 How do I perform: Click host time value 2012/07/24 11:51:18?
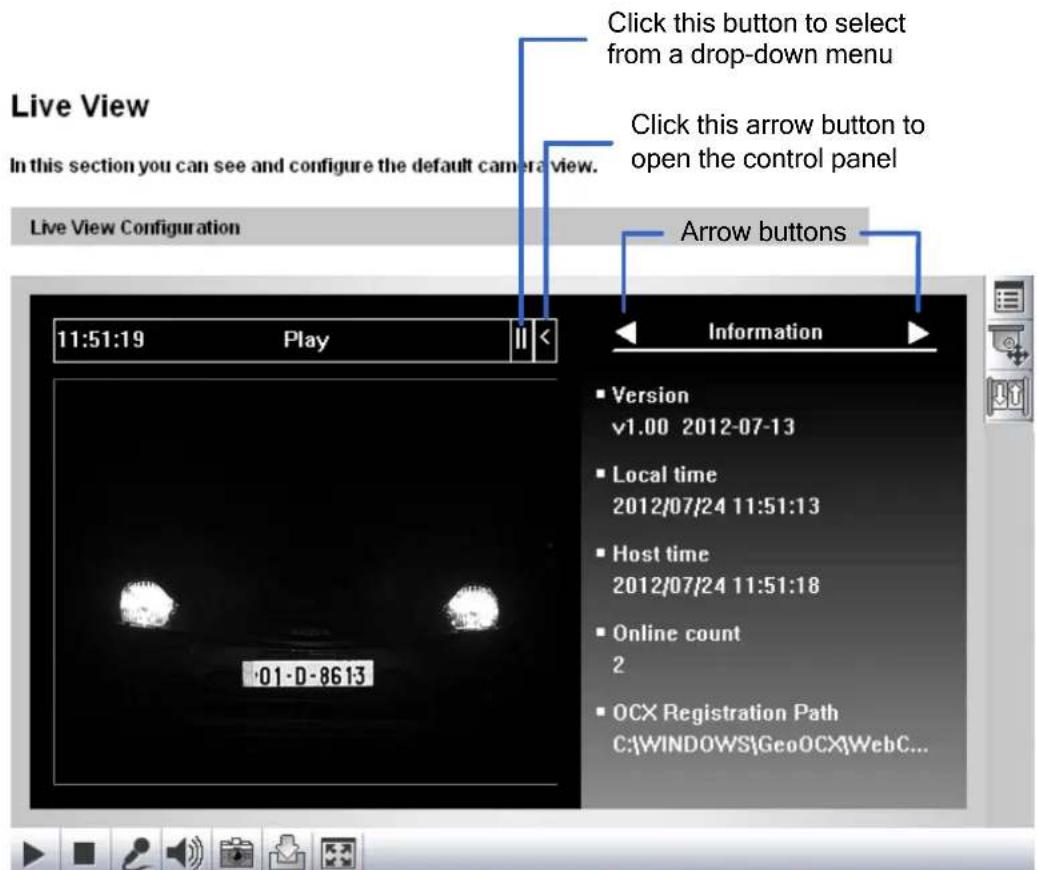tap(716, 586)
